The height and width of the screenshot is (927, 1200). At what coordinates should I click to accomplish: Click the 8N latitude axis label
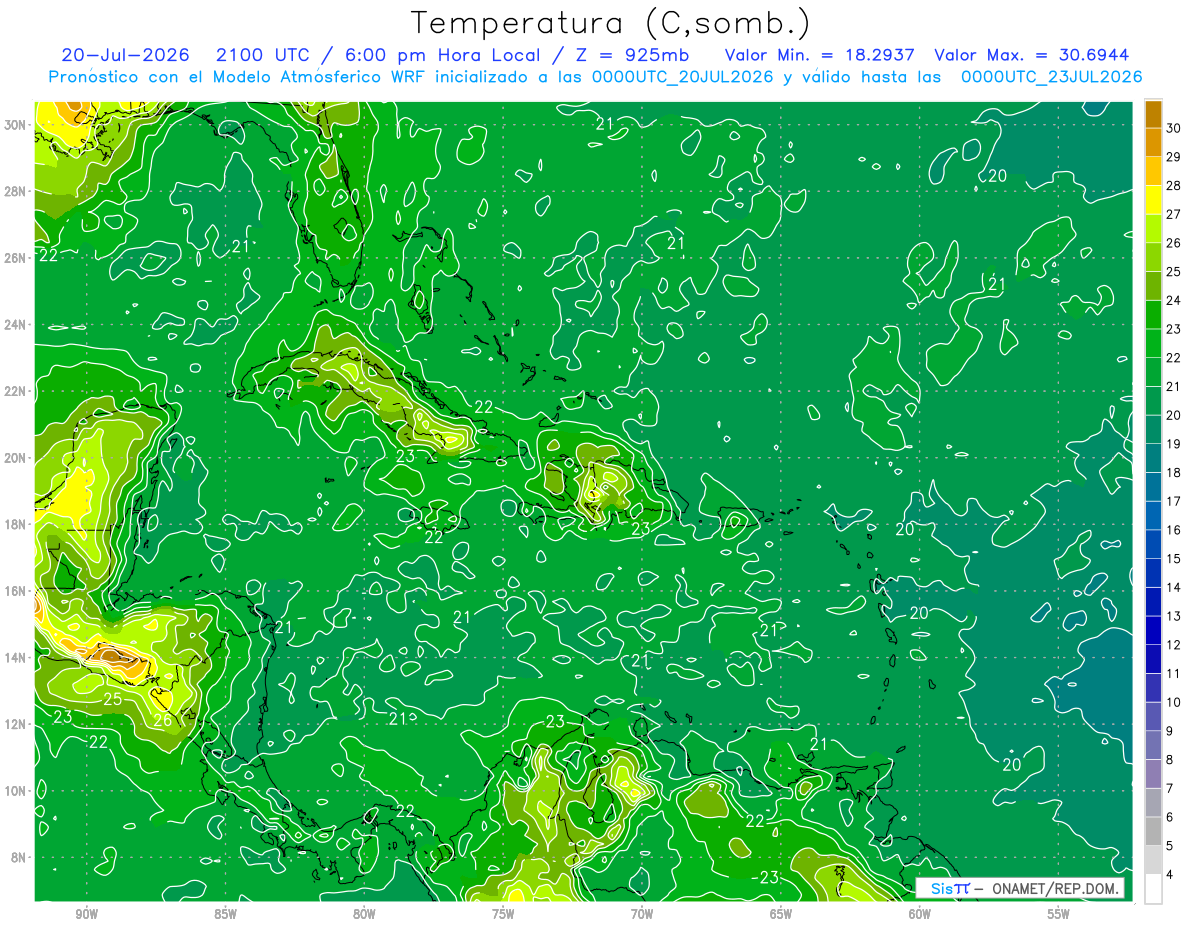tap(18, 857)
